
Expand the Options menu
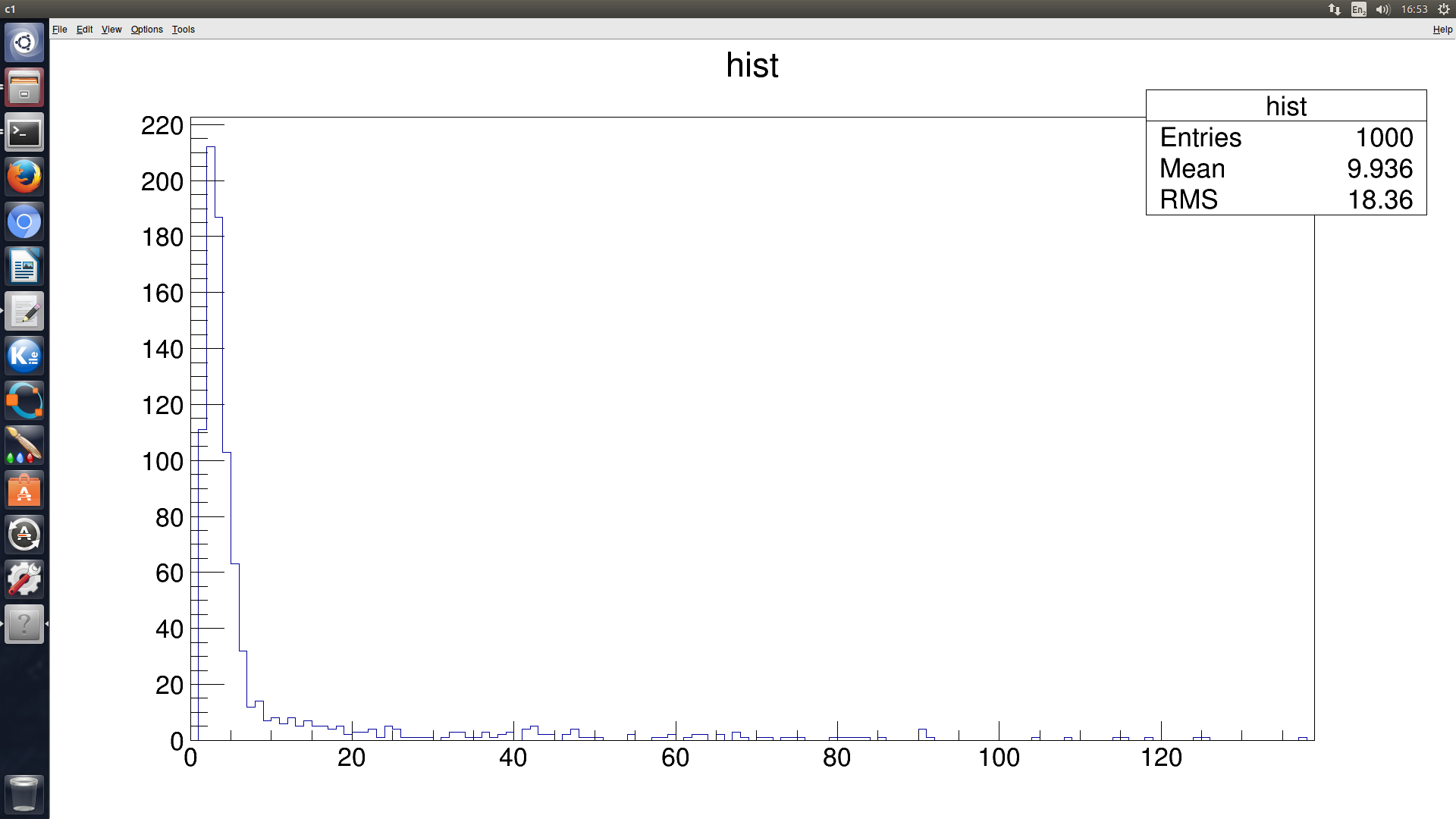tap(146, 30)
